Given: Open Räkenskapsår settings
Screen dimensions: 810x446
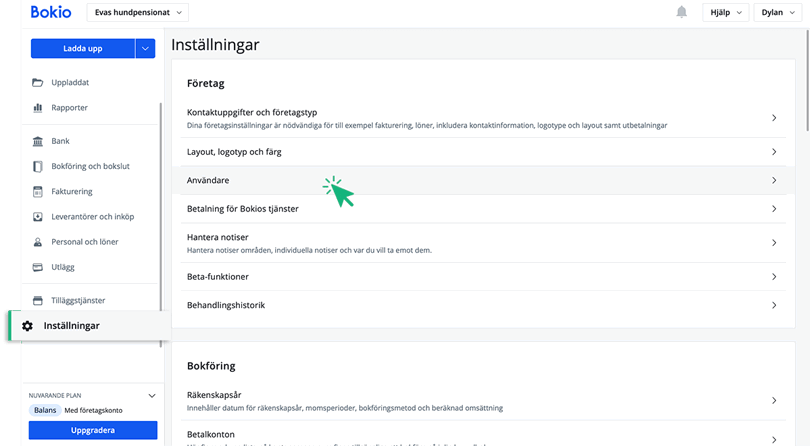Looking at the screenshot, I should 483,401.
